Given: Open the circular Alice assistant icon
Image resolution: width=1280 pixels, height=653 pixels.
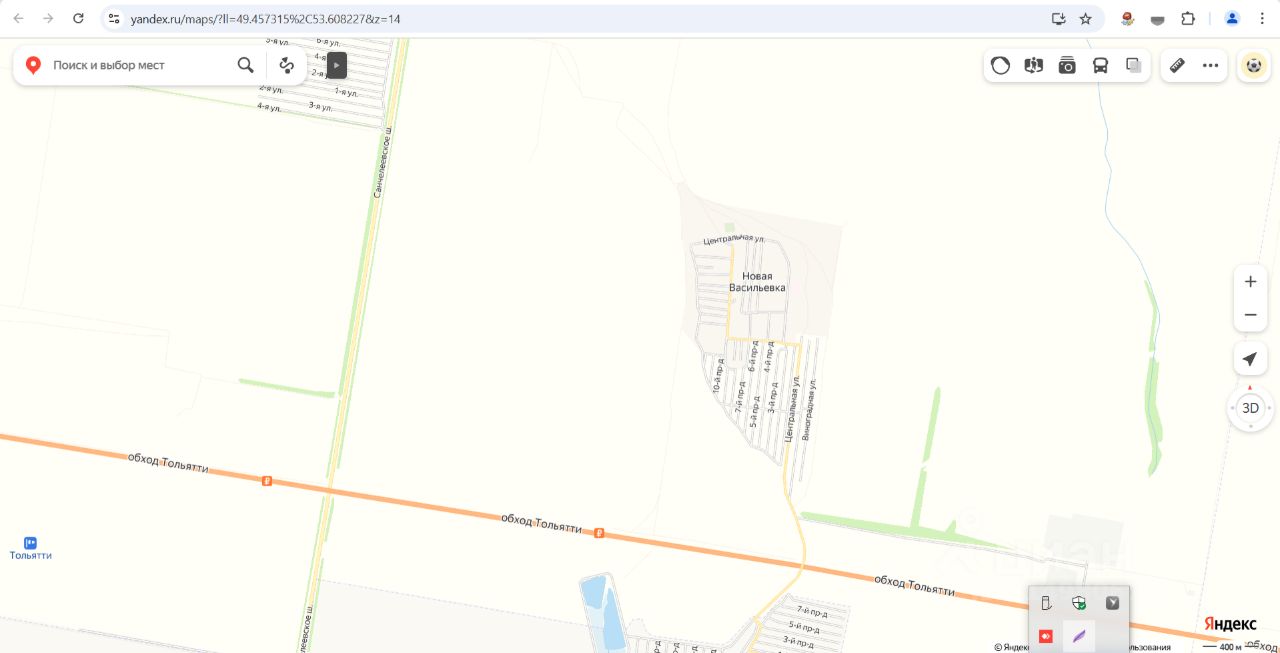Looking at the screenshot, I should point(1000,65).
